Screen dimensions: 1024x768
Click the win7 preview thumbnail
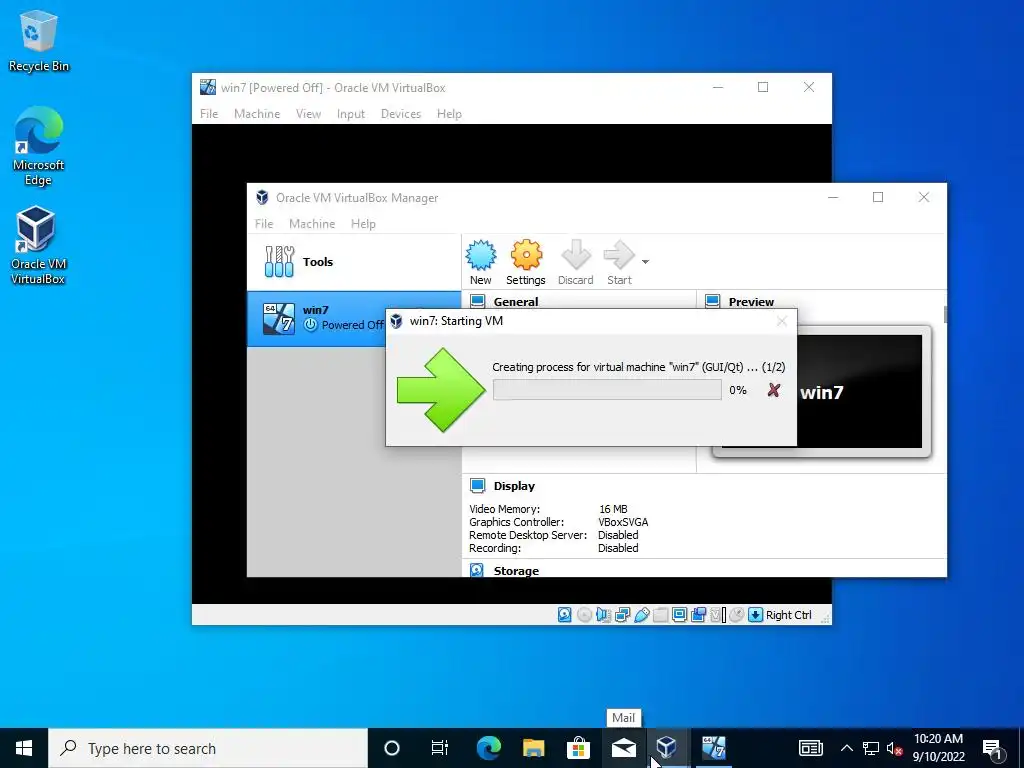pos(861,392)
